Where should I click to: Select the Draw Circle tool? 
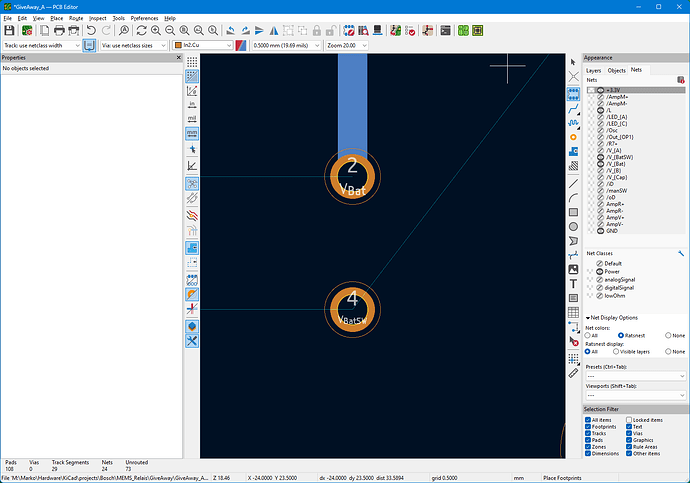573,227
